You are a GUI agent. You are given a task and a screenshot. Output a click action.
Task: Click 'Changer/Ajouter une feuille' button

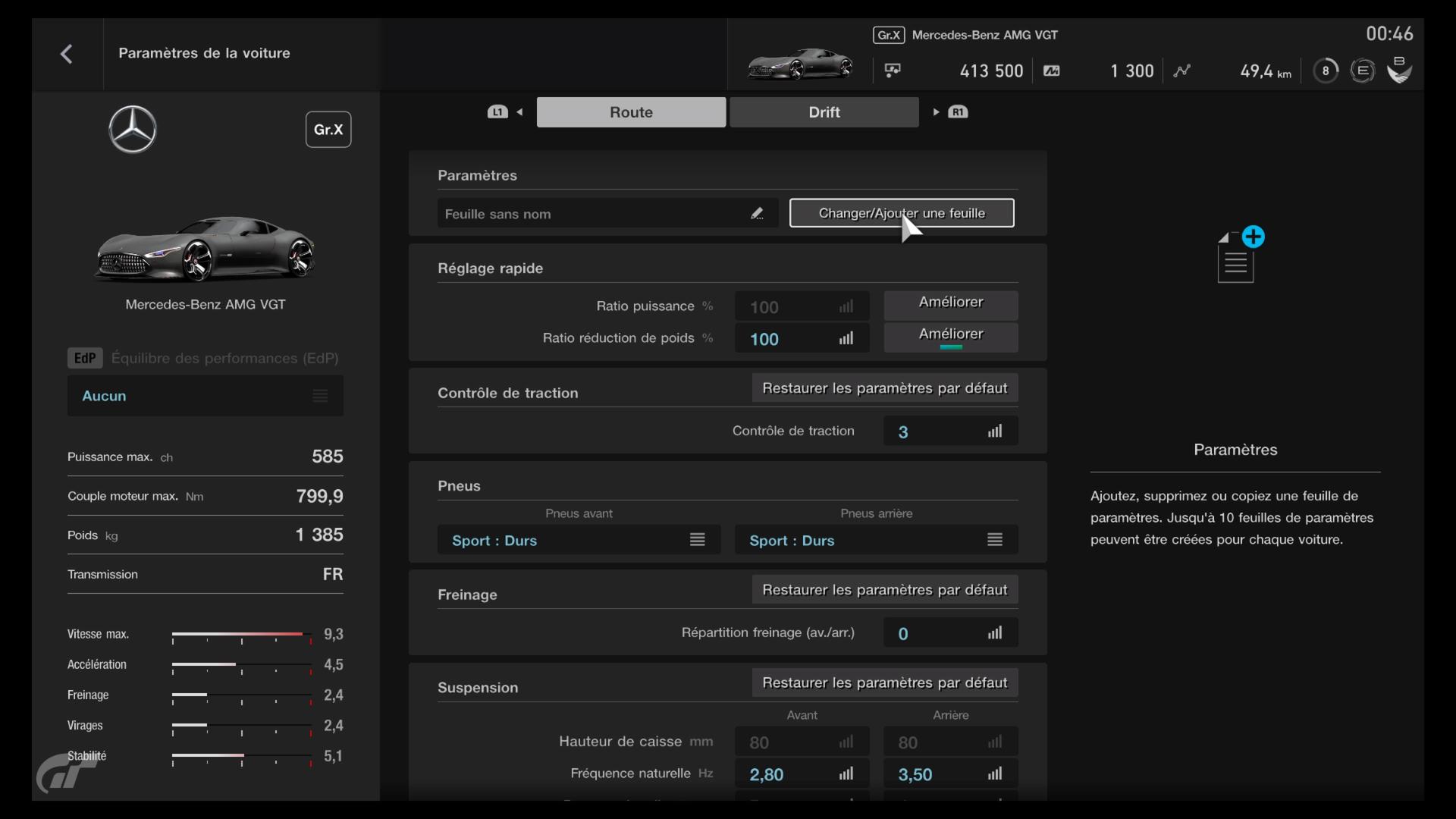click(901, 213)
